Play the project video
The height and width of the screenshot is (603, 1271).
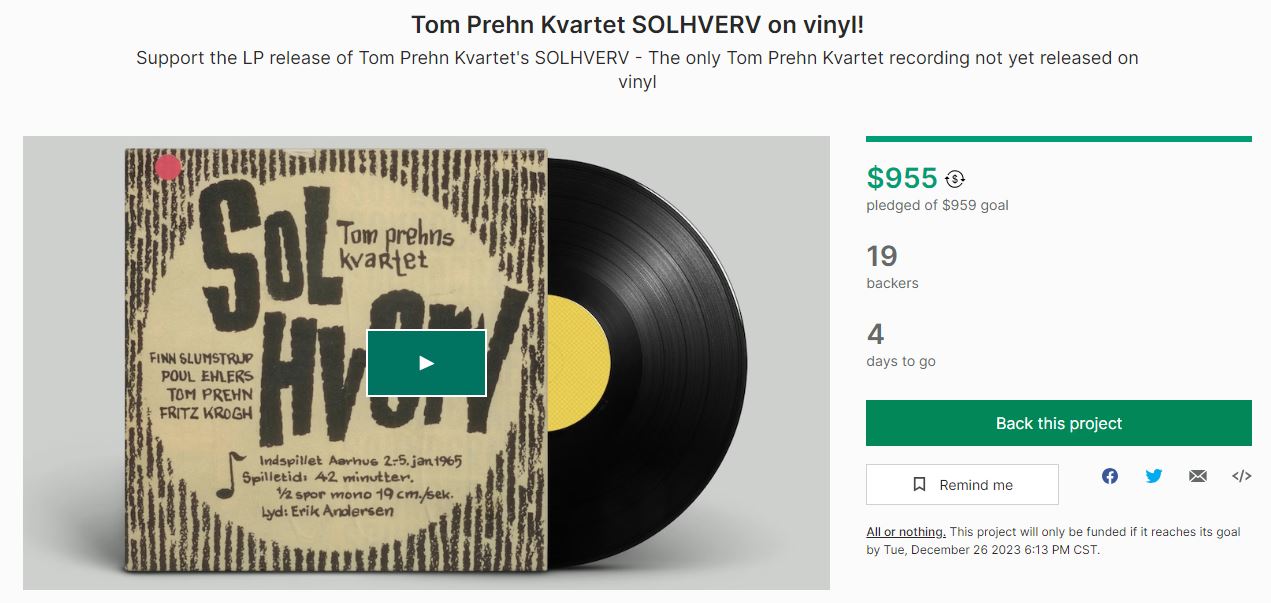(x=426, y=363)
